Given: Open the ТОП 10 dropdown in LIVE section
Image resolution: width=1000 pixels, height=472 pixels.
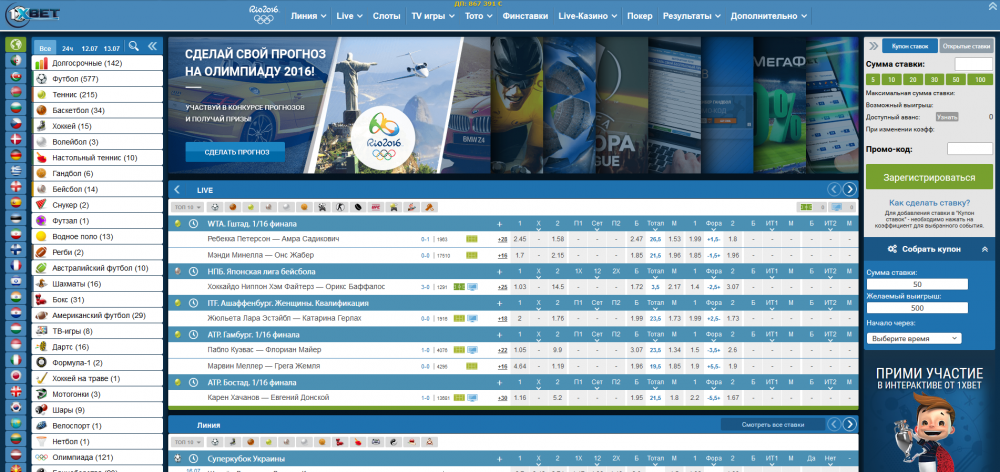Looking at the screenshot, I should 185,207.
